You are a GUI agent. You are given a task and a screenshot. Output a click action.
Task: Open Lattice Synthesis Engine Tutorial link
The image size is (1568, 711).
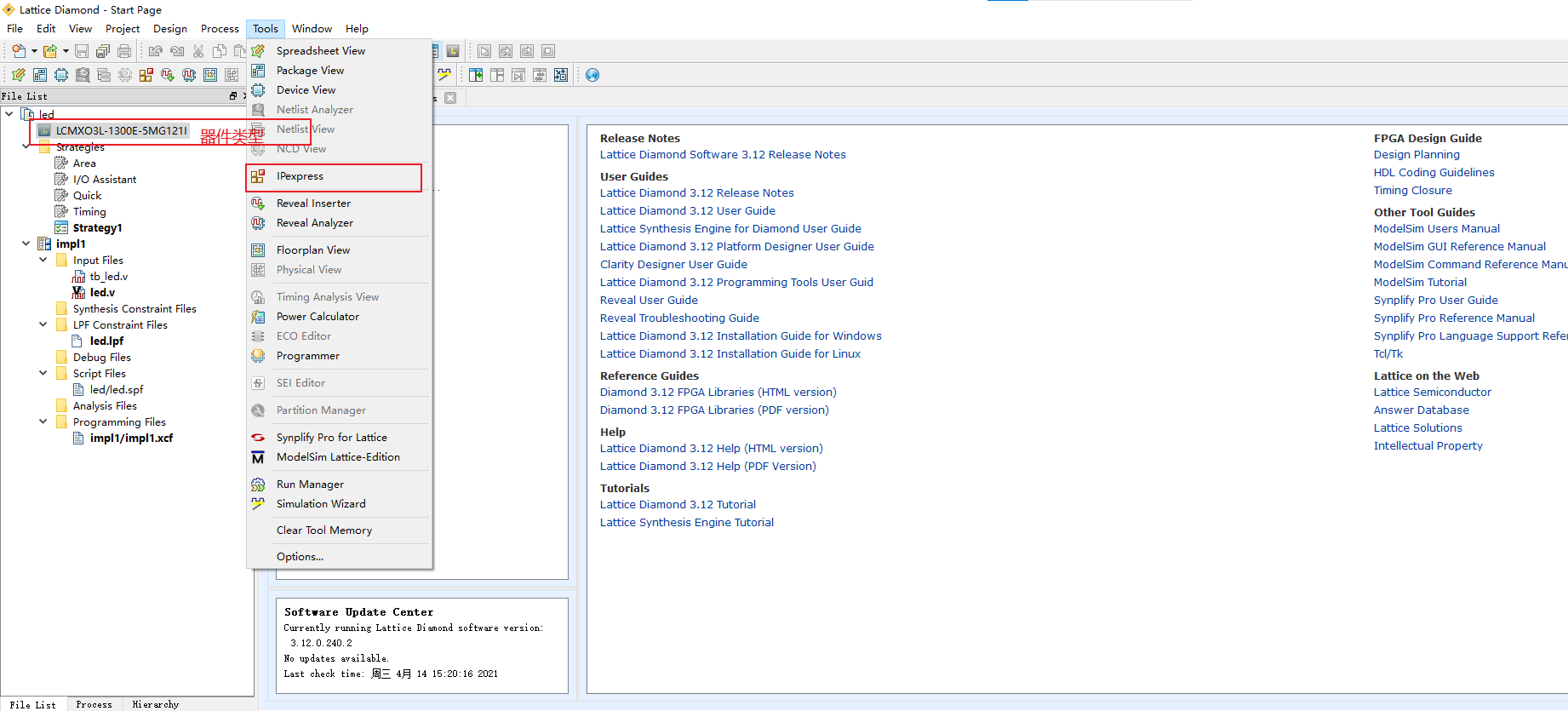[x=687, y=523]
